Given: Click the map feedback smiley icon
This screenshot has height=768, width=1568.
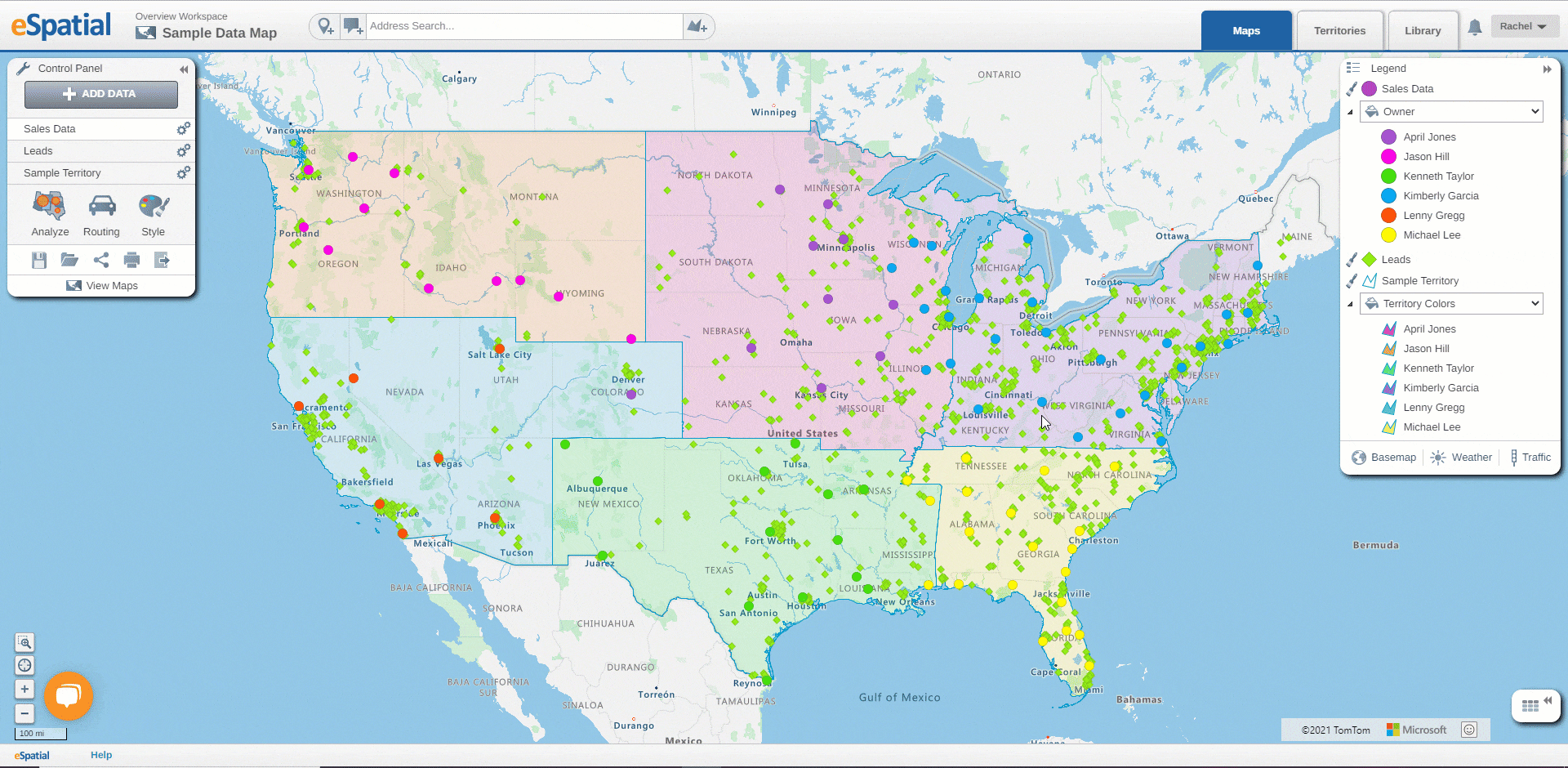Looking at the screenshot, I should pos(1469,730).
